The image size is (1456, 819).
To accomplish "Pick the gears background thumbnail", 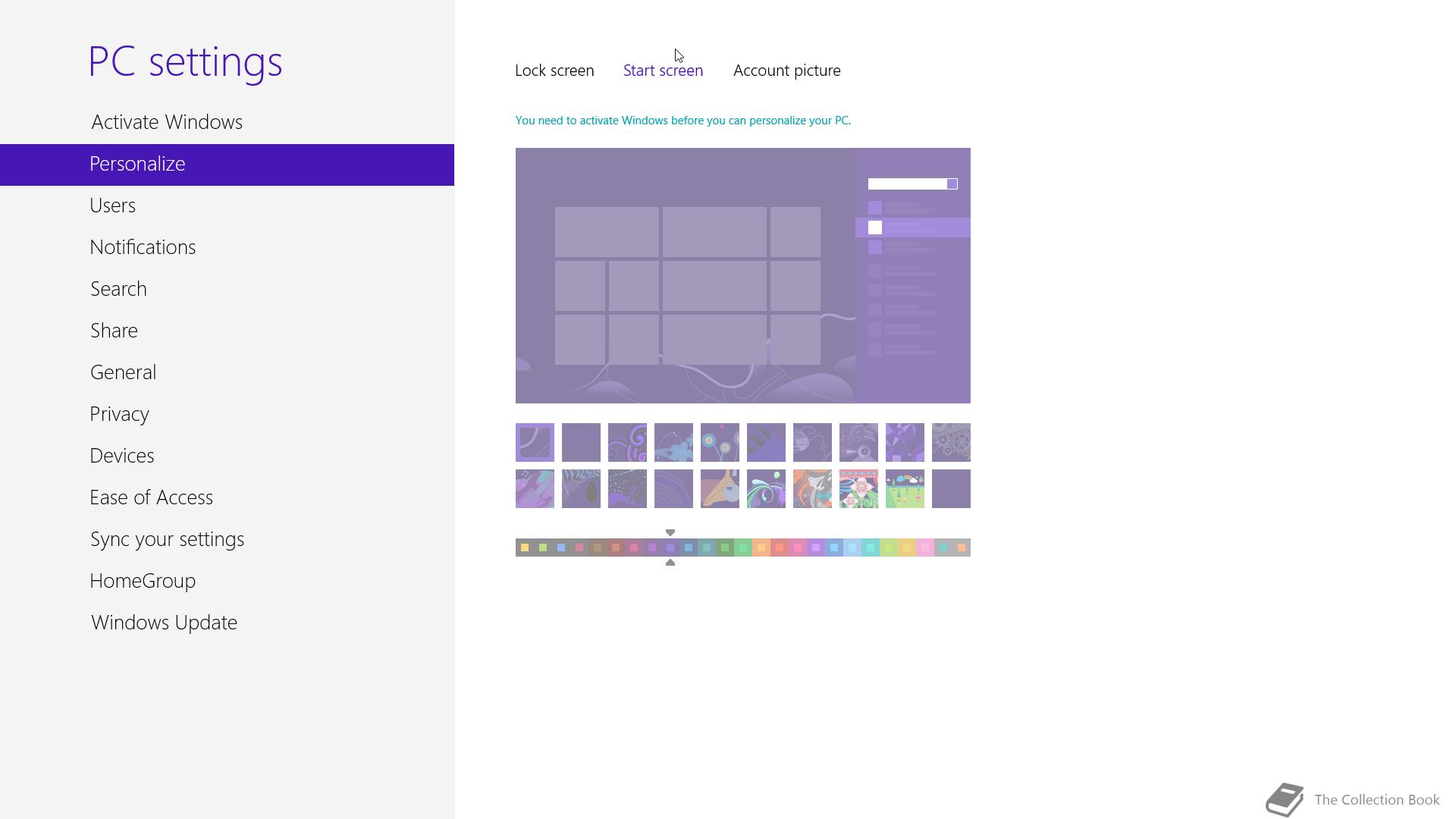I will (951, 442).
